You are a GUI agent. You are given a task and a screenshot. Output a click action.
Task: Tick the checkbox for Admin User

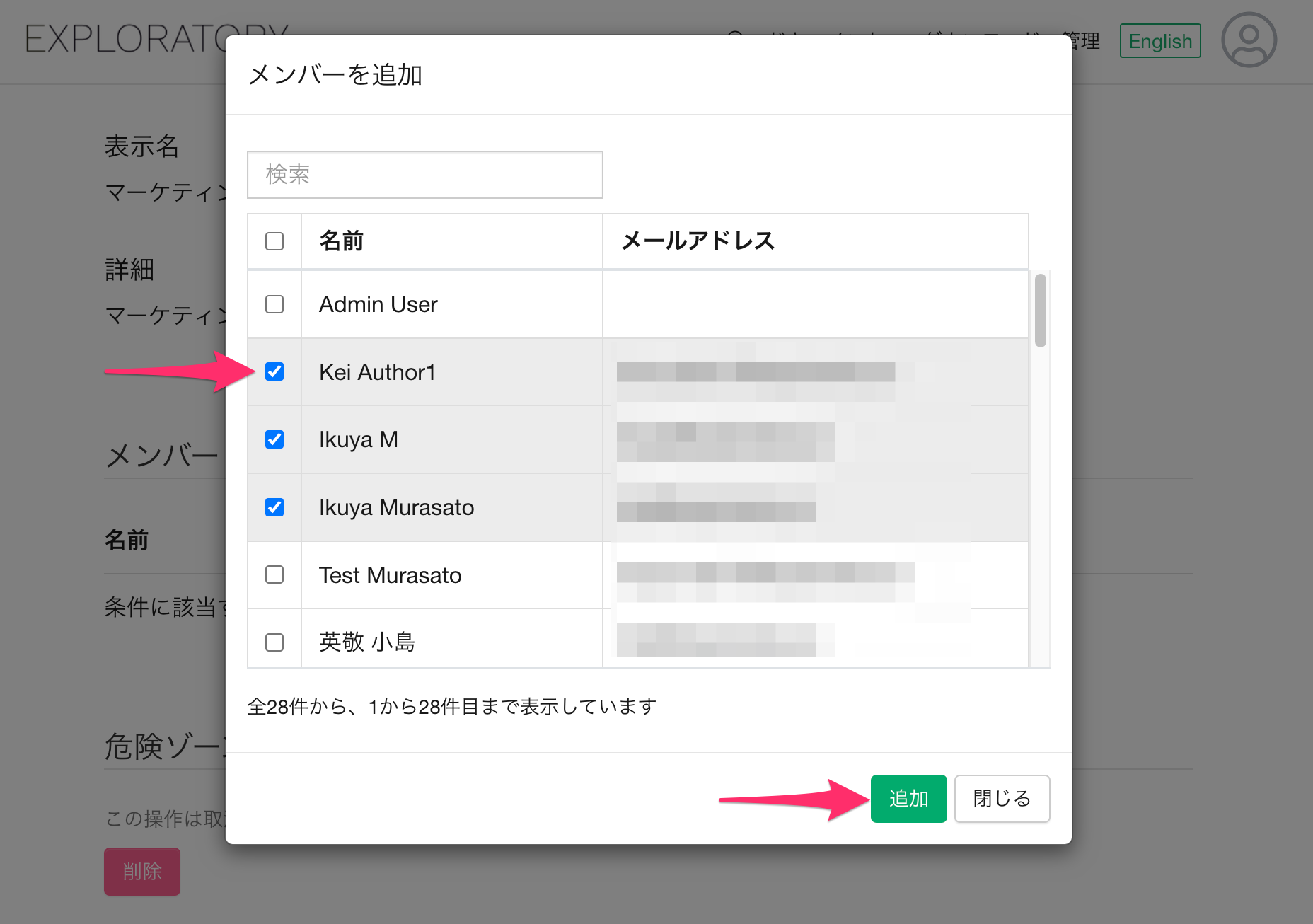coord(274,304)
